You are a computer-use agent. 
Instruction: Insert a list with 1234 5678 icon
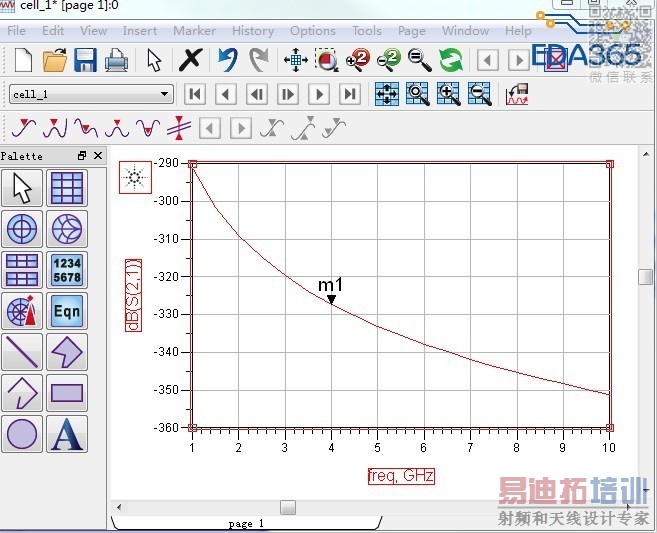(67, 270)
